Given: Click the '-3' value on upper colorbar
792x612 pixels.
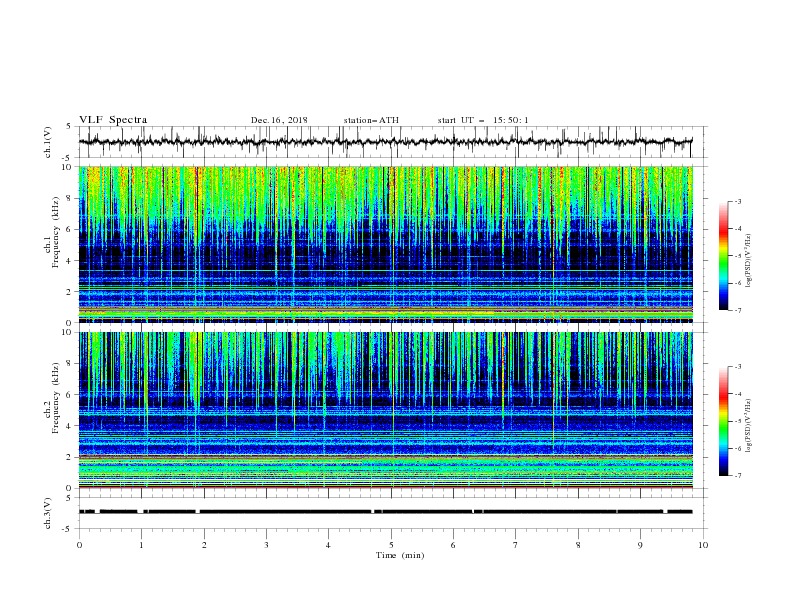Looking at the screenshot, I should point(737,201).
